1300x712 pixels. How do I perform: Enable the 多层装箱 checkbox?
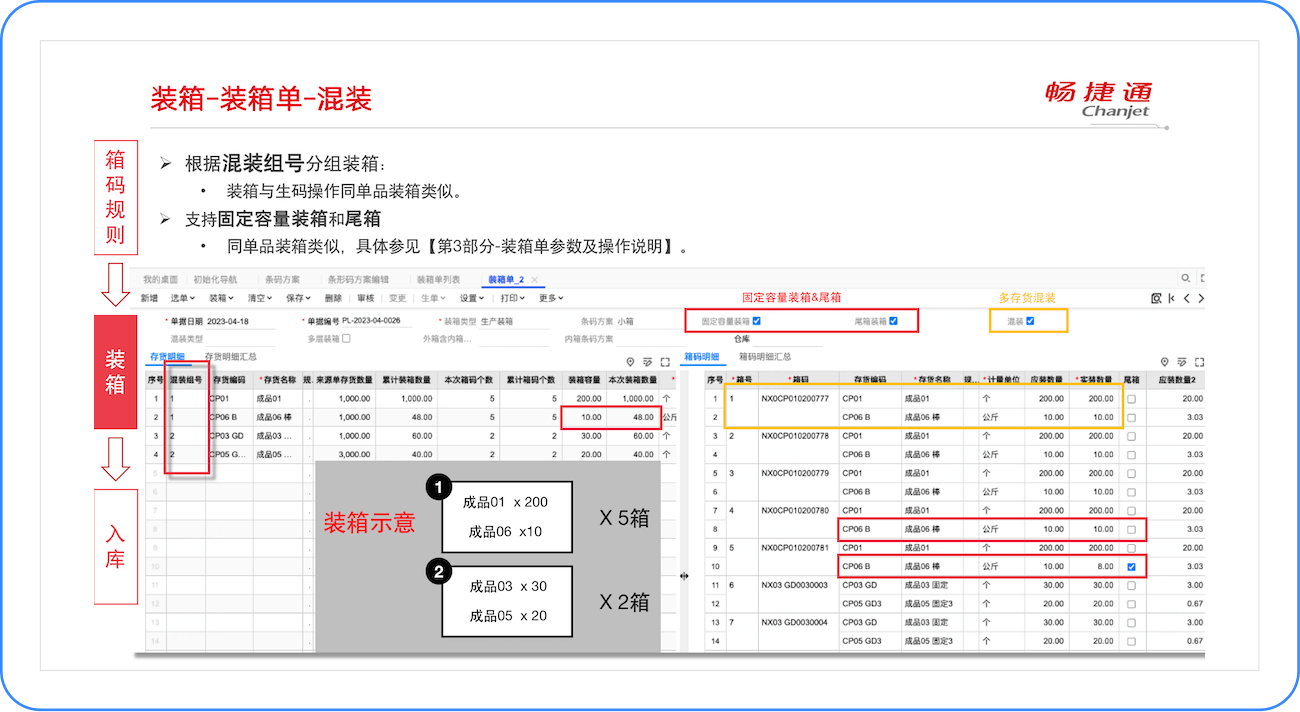[346, 339]
